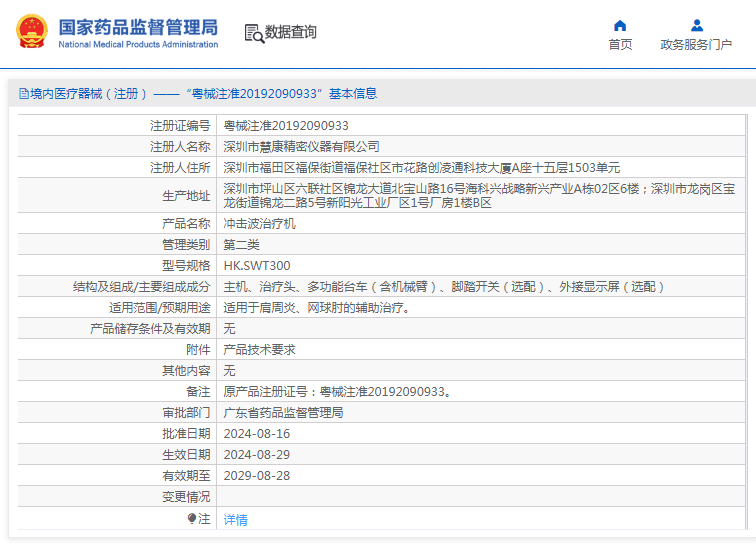Select the 生产地址 address value
756x552 pixels.
[x=479, y=196]
